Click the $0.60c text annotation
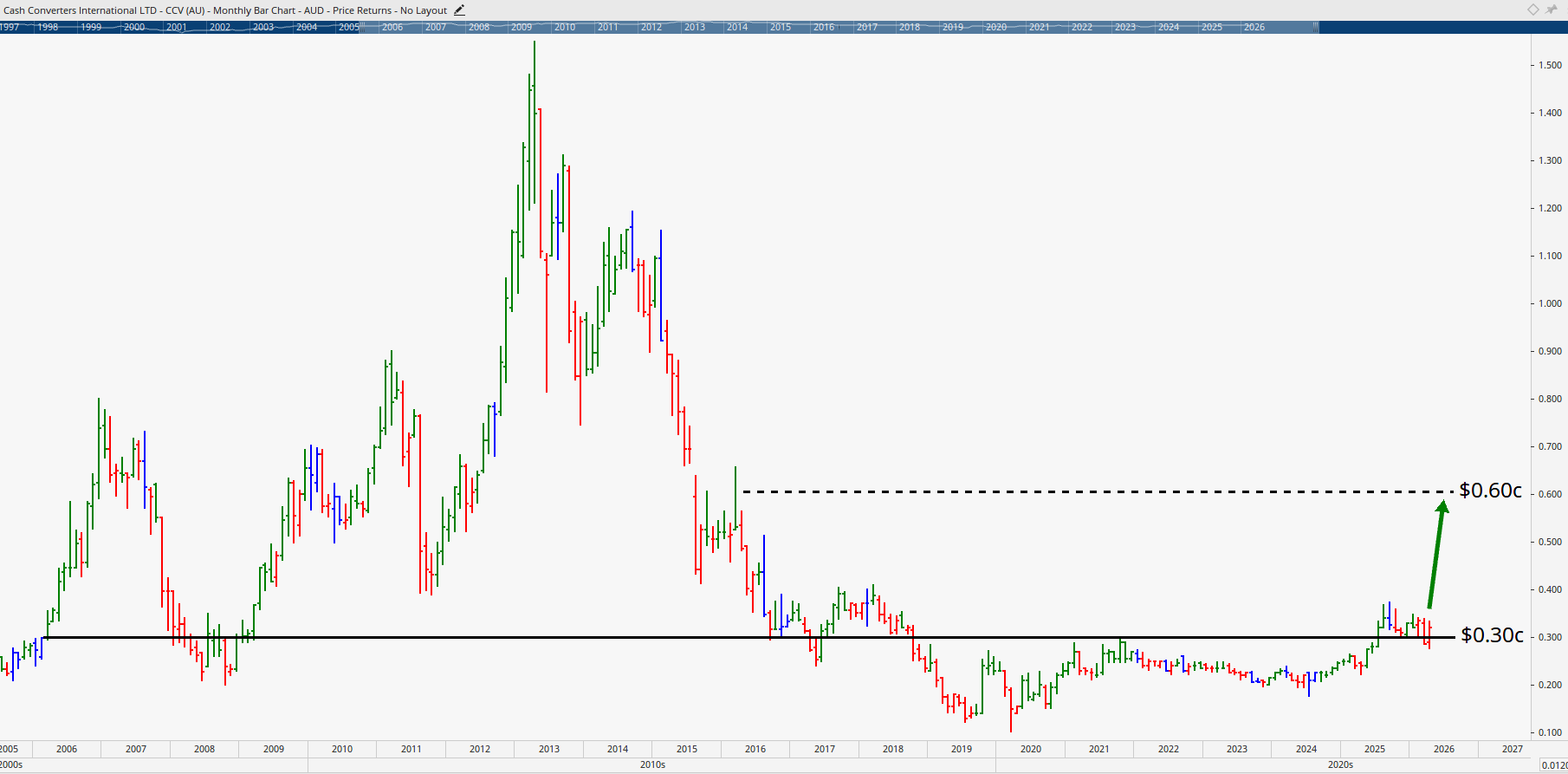Image resolution: width=1568 pixels, height=774 pixels. (x=1490, y=491)
